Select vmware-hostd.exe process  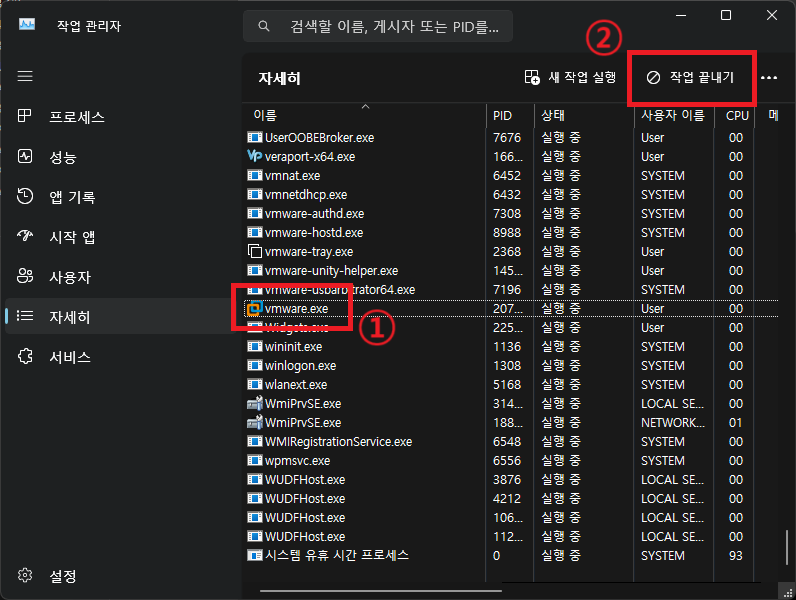(512, 232)
